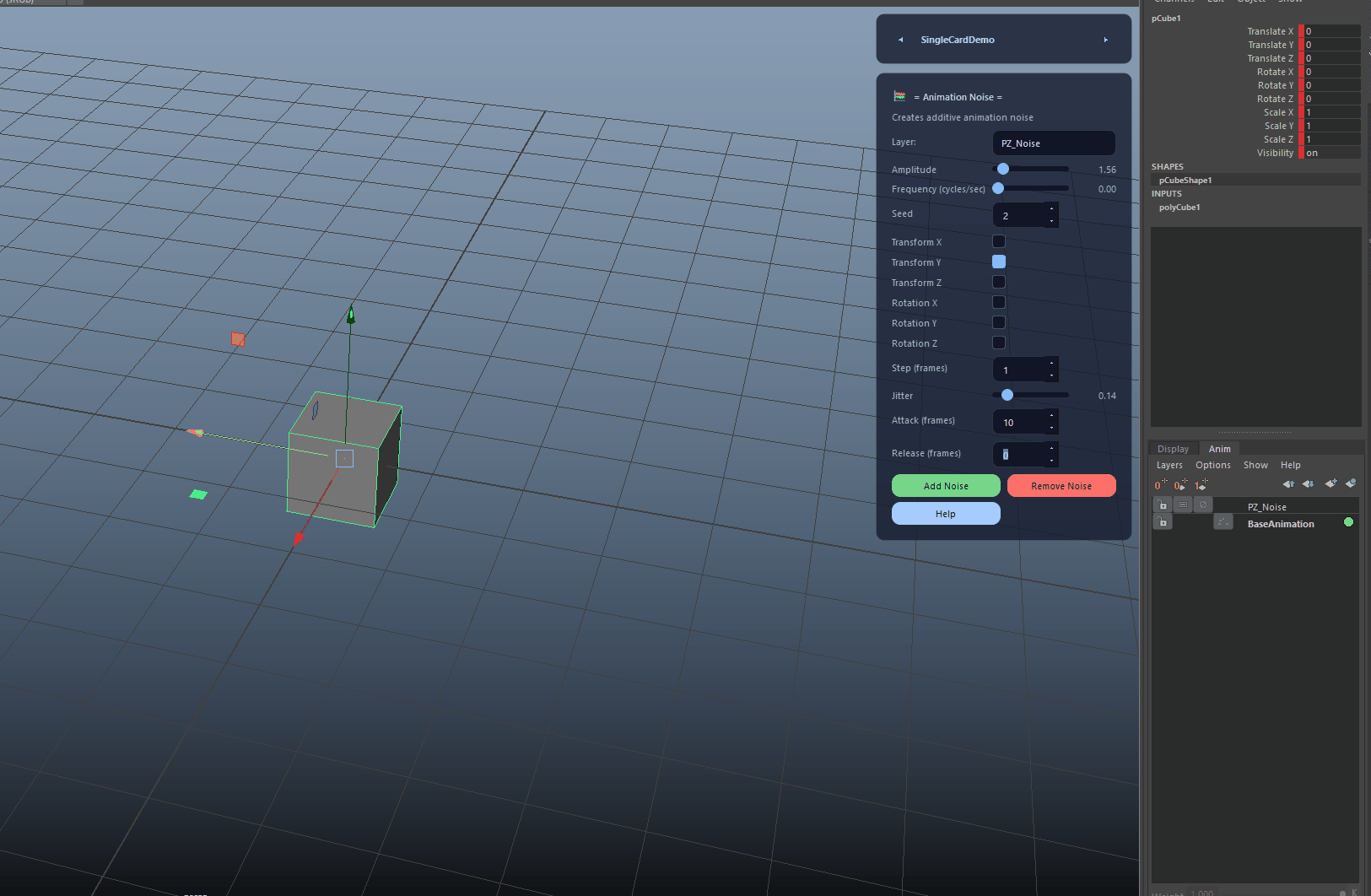Viewport: 1371px width, 896px height.
Task: Click ghost icon on BaseAnimation layer
Action: (1223, 522)
